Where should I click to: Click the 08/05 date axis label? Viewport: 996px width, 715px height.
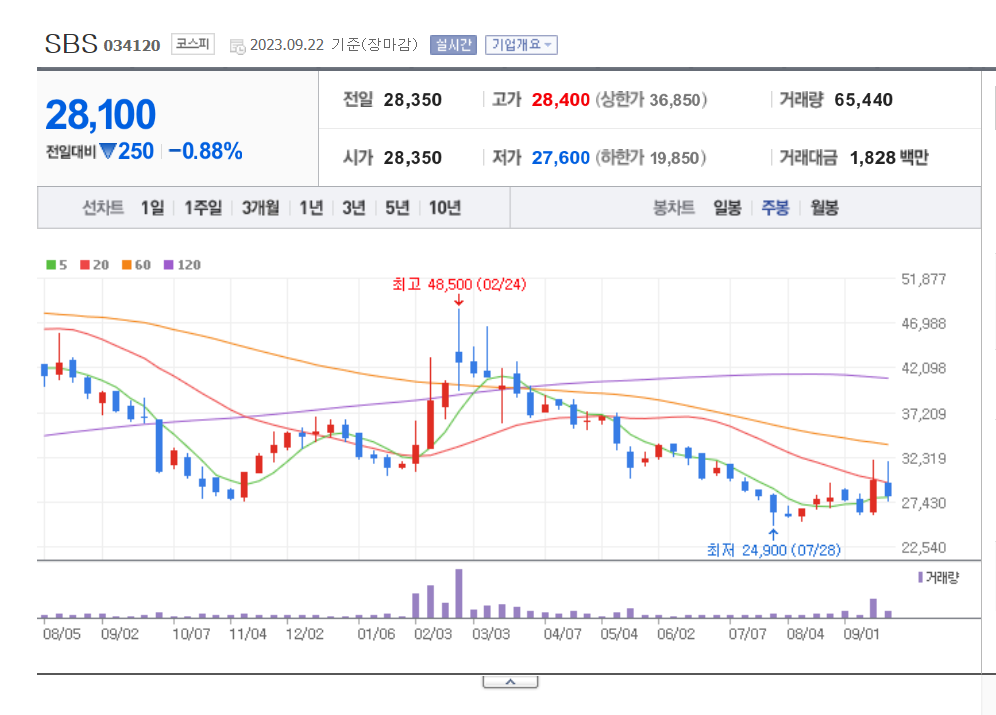tap(62, 634)
